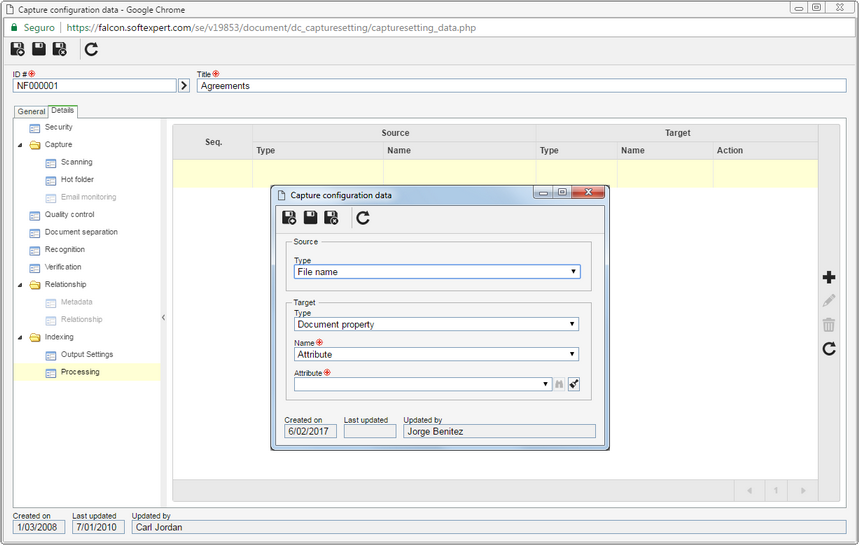Click the plus Add icon on right sidebar

tap(829, 277)
